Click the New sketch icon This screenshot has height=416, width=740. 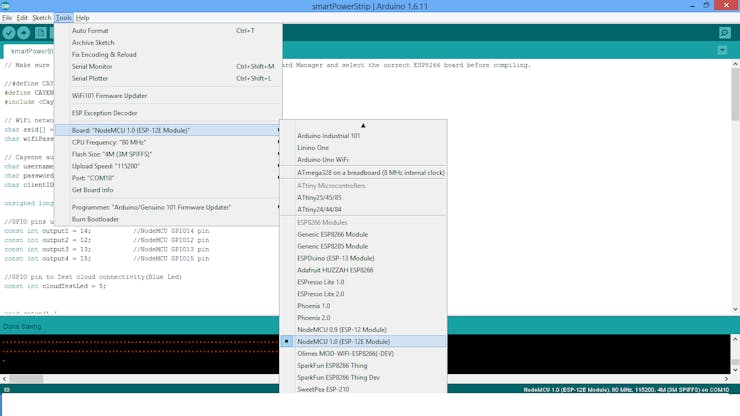41,33
